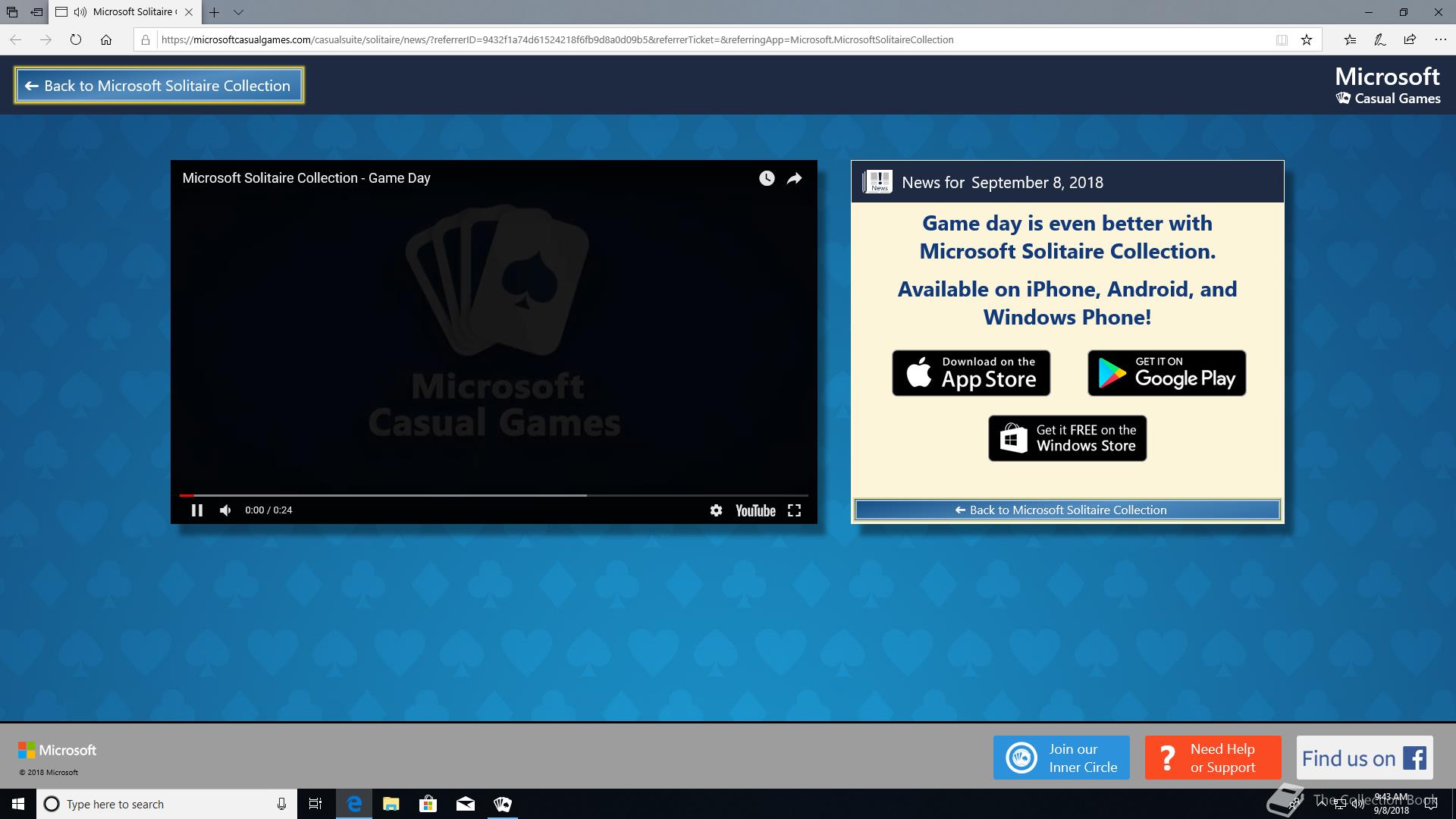
Task: Open YouTube video settings gear
Action: [716, 510]
